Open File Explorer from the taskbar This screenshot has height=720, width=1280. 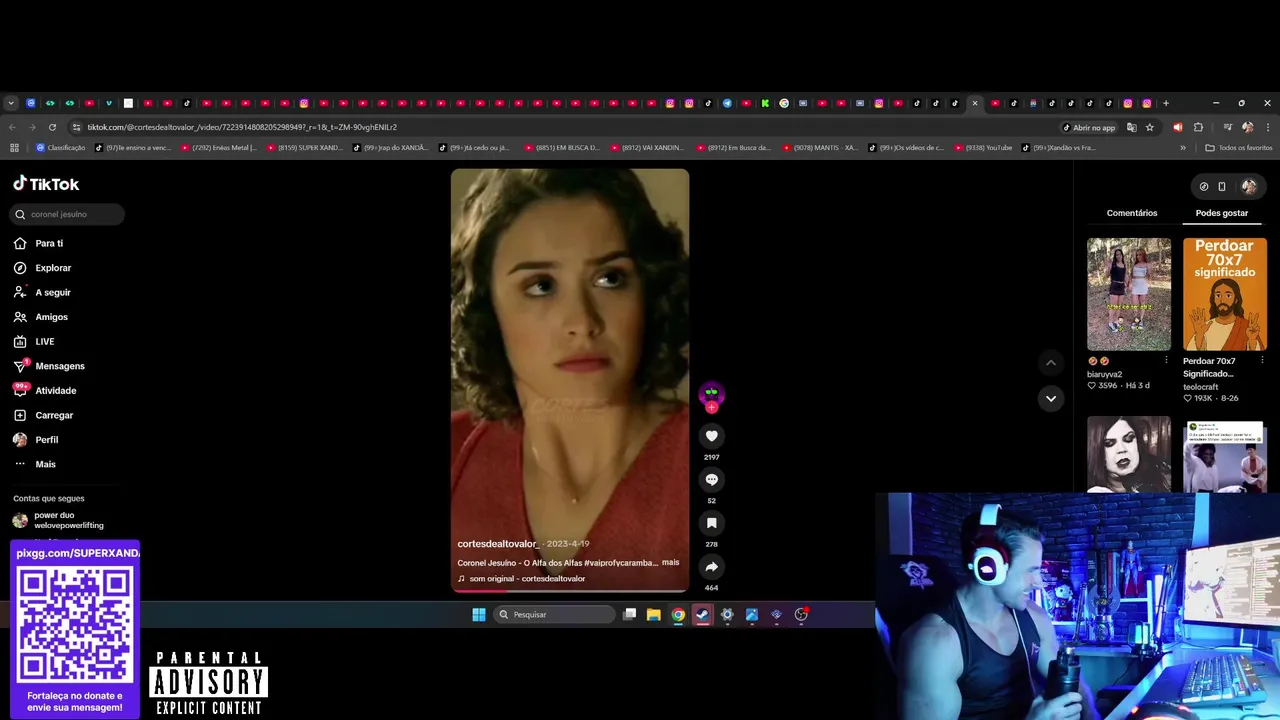pos(653,615)
